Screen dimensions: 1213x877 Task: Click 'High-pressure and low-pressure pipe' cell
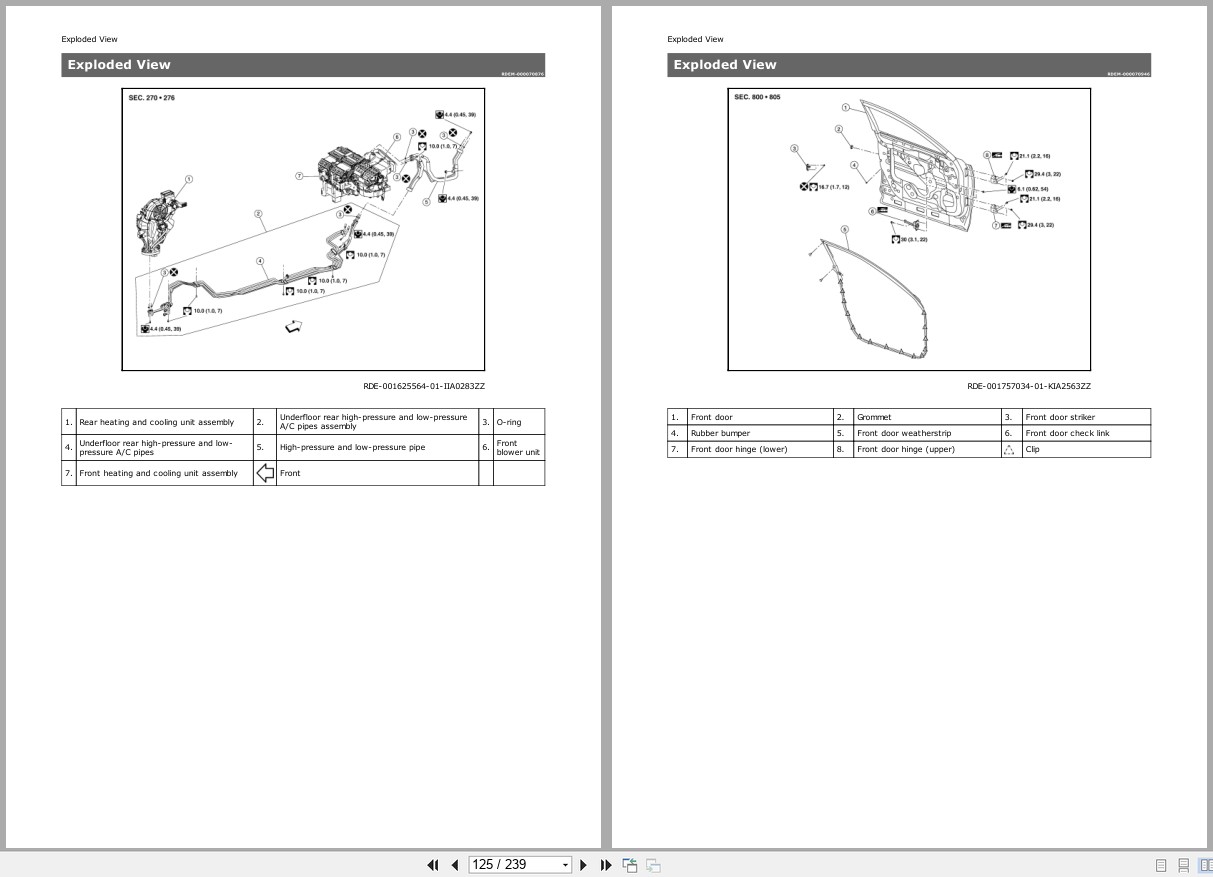point(377,448)
